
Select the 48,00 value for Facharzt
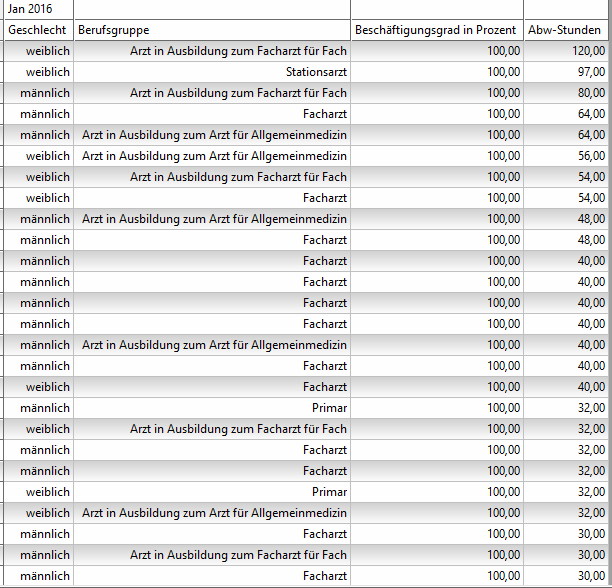(x=591, y=240)
